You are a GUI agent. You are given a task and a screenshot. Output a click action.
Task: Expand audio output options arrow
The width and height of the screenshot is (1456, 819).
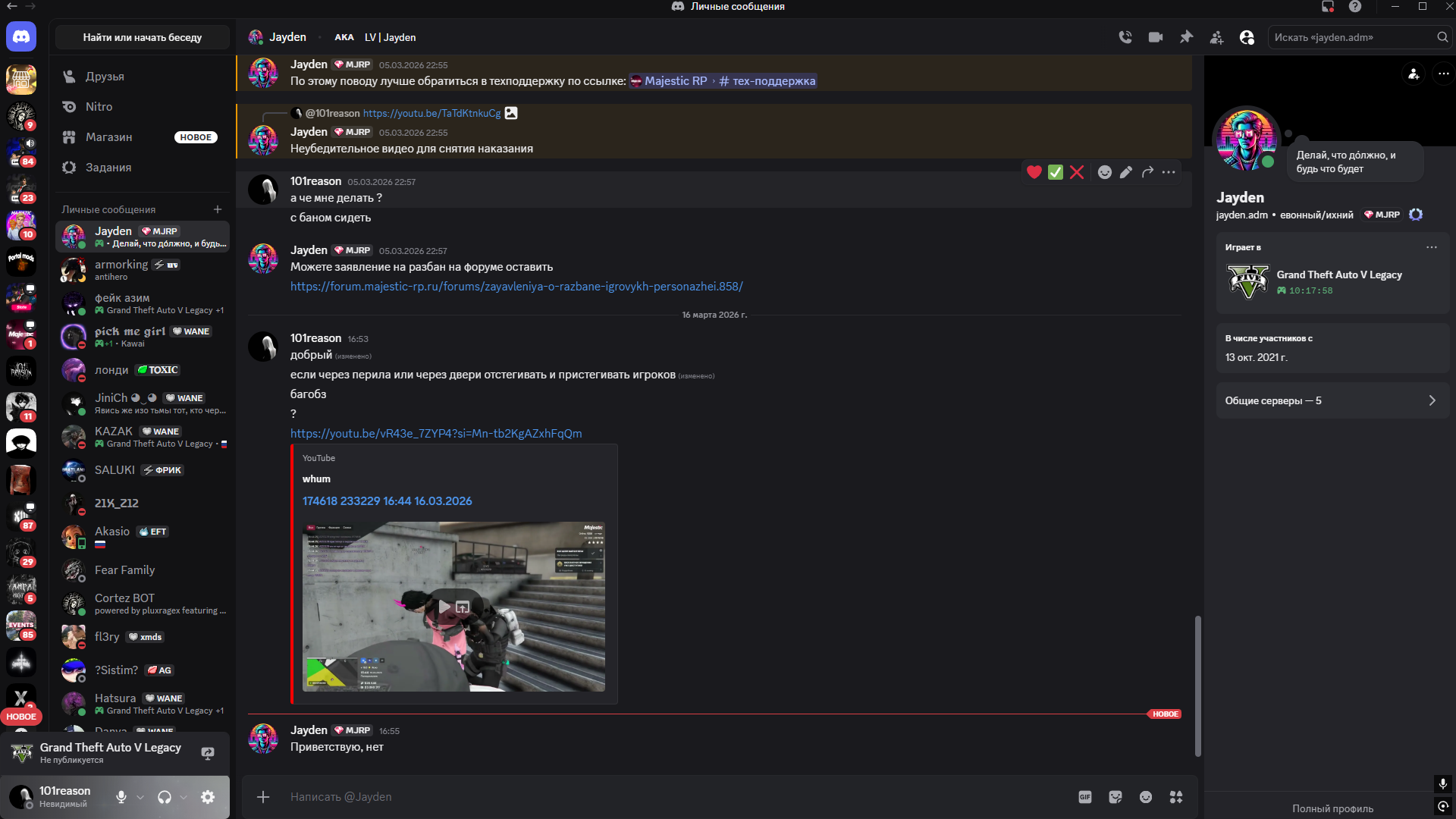[184, 797]
